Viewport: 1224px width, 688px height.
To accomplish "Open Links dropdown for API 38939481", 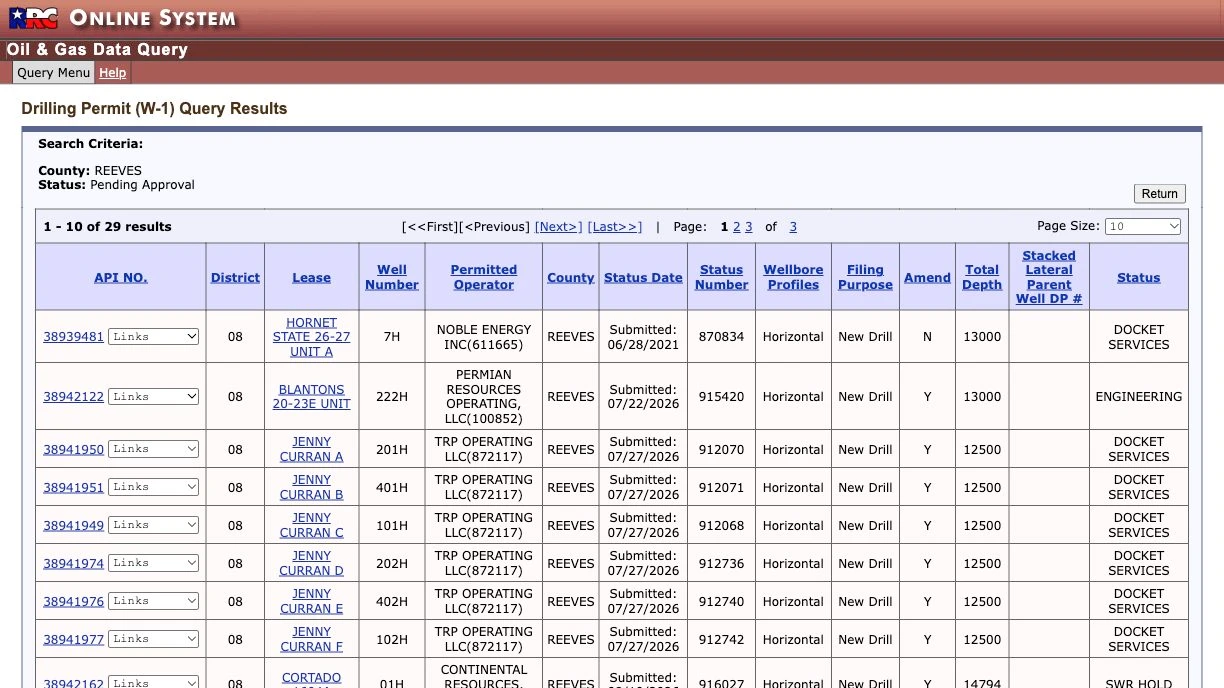I will pyautogui.click(x=154, y=337).
